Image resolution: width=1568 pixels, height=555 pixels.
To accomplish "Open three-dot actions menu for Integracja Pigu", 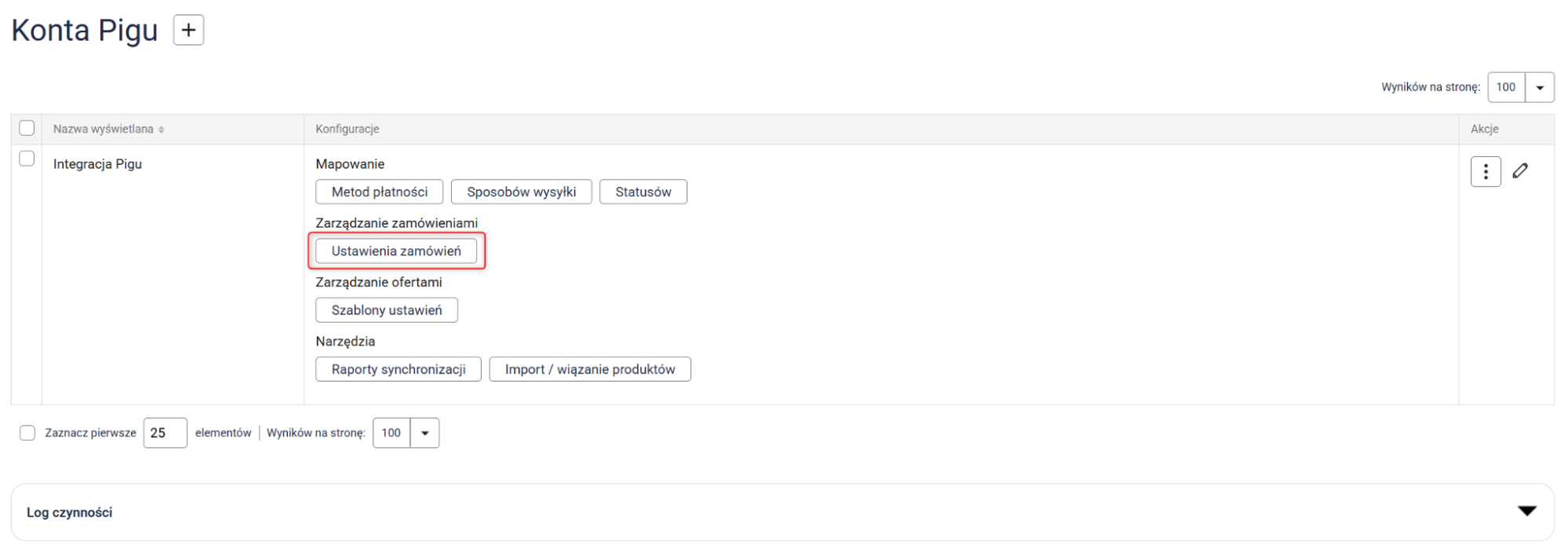I will 1485,172.
